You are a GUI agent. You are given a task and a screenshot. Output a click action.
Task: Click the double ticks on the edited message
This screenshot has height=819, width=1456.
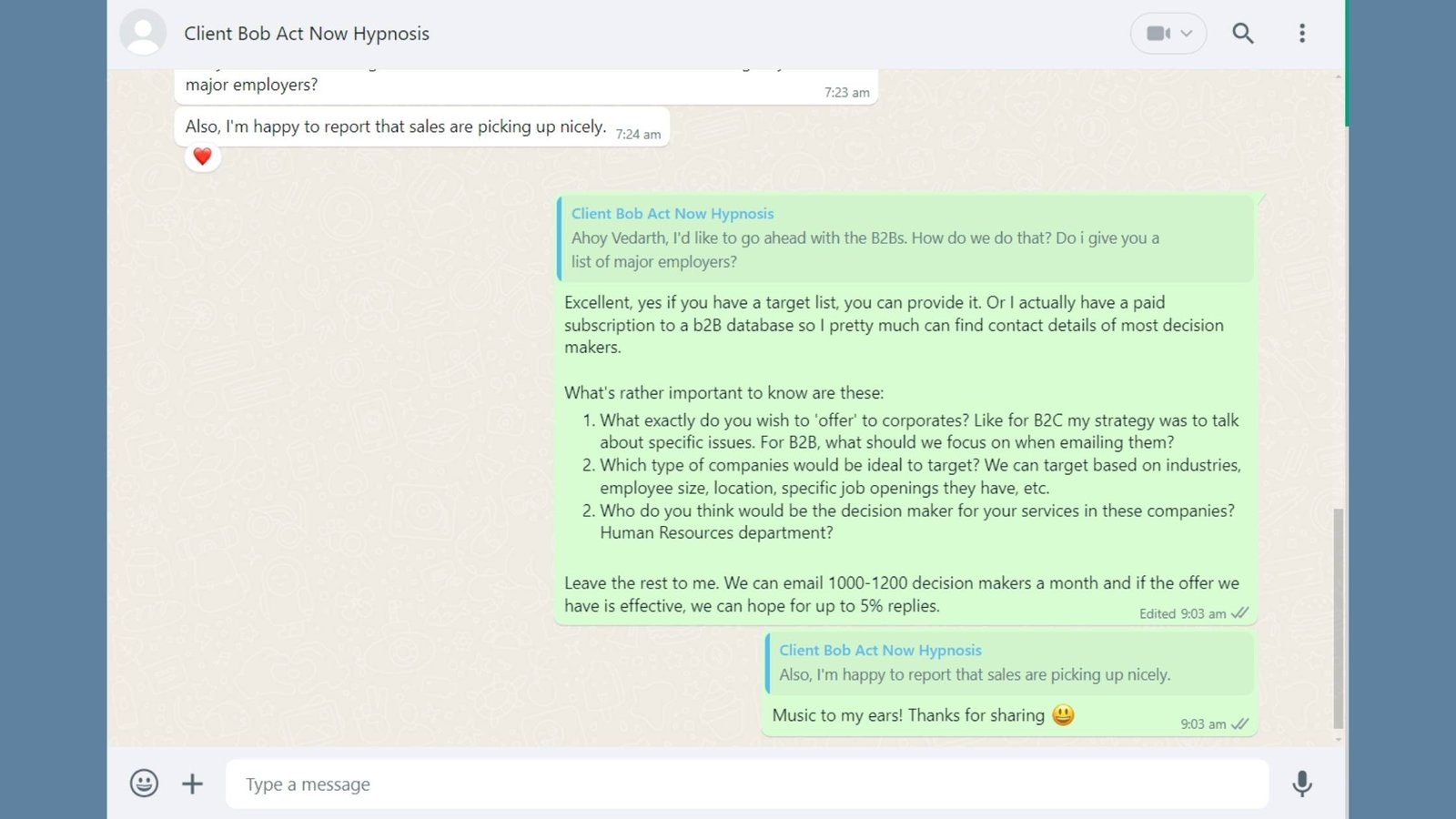[1239, 614]
